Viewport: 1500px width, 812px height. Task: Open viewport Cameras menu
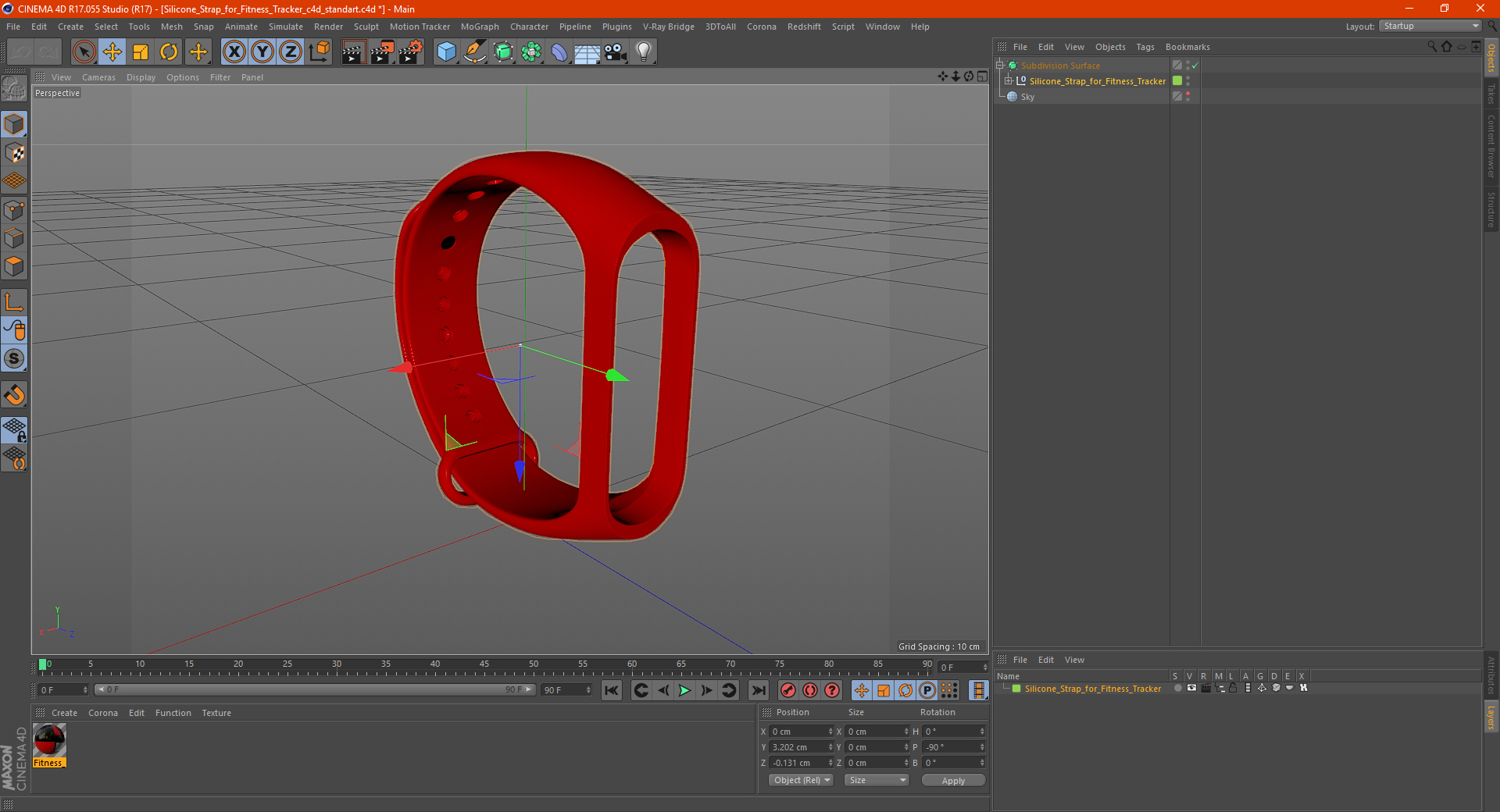click(98, 77)
